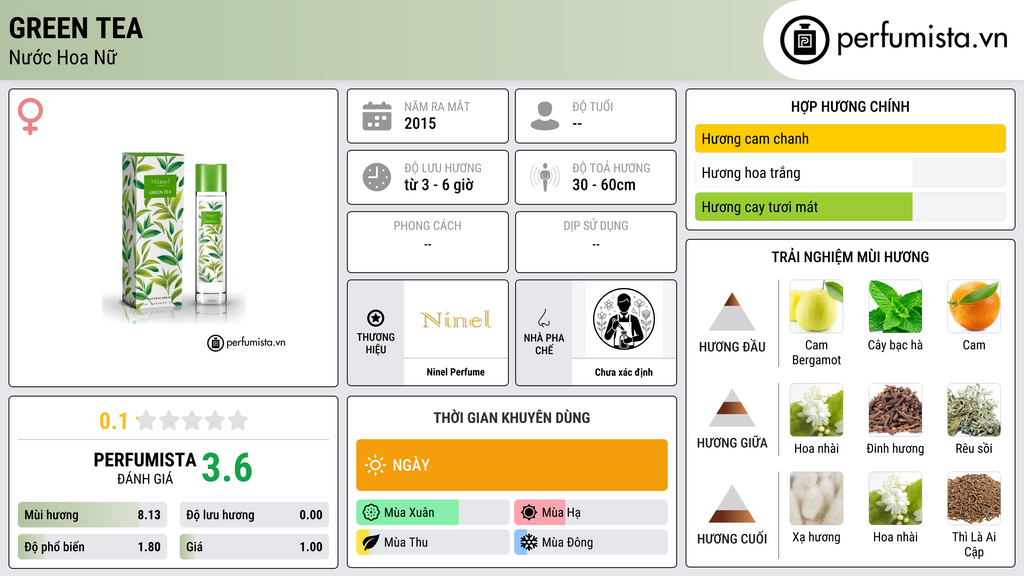
Task: Click the sun icon in the Ngày bar
Action: 375,465
